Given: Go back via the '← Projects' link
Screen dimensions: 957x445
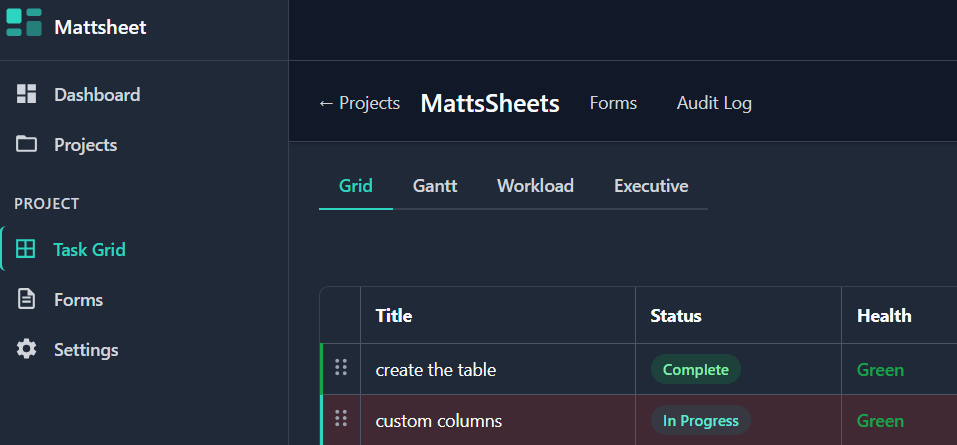Looking at the screenshot, I should pos(359,103).
